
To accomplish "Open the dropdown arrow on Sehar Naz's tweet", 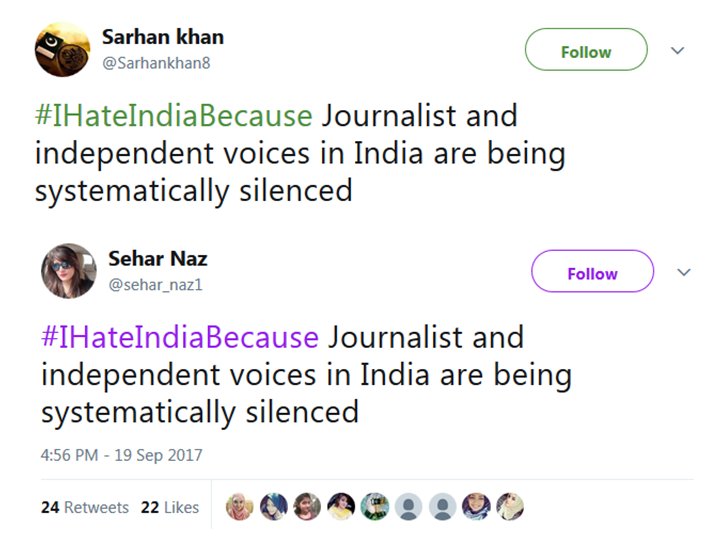I will 684,272.
